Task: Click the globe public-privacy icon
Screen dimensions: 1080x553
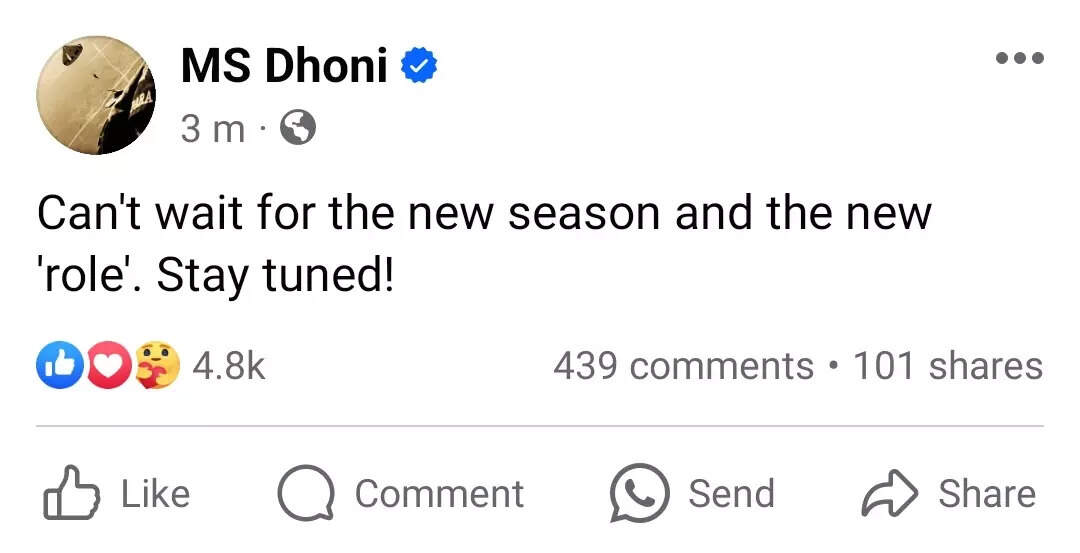Action: coord(298,127)
